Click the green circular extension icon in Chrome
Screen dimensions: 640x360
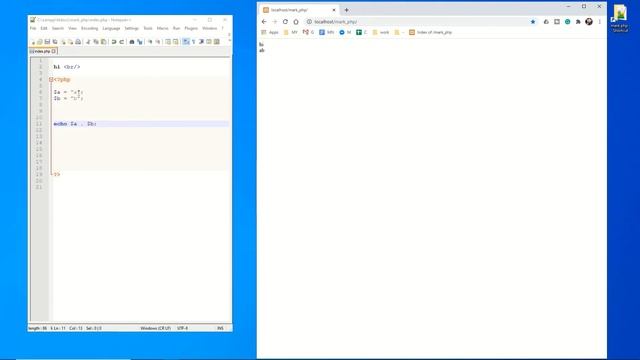pos(567,22)
